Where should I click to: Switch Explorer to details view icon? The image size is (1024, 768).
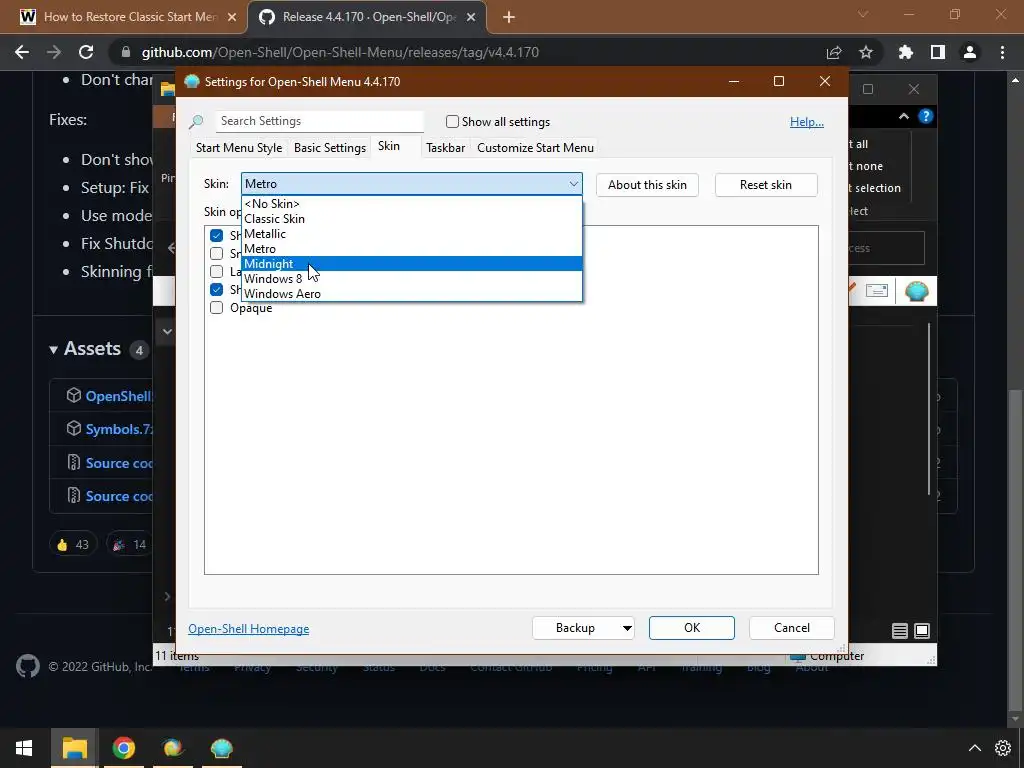pyautogui.click(x=900, y=631)
